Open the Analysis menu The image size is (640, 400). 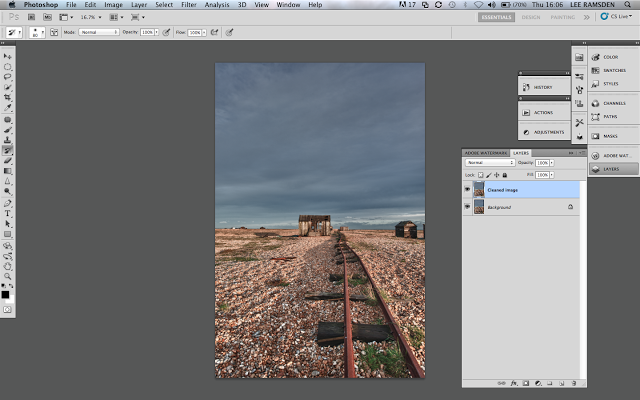[217, 4]
